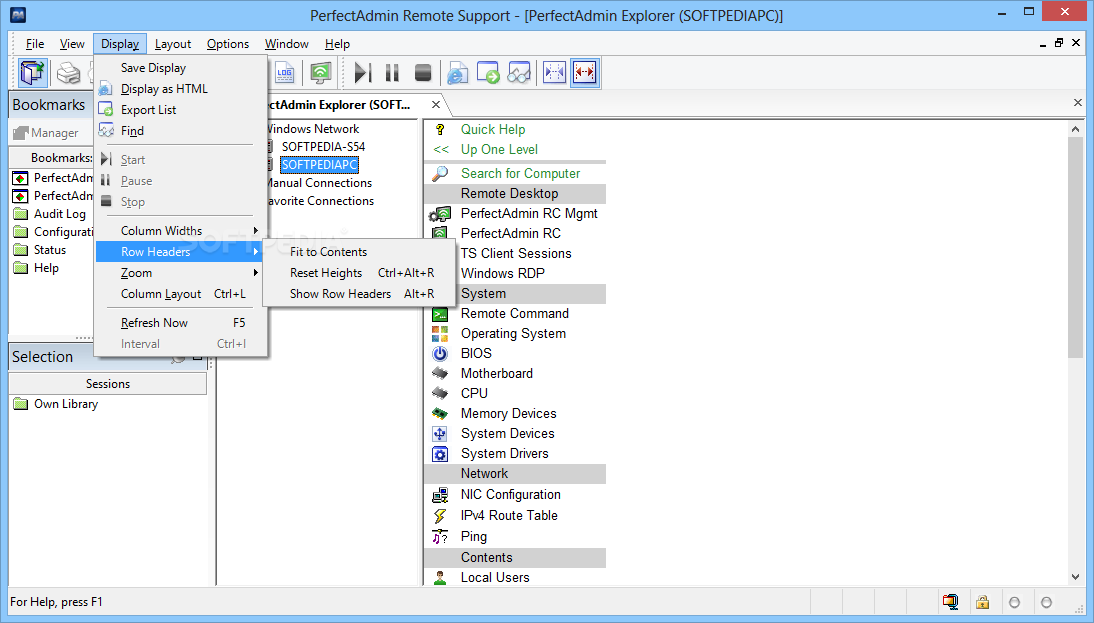Open the Window menu
Image resolution: width=1094 pixels, height=623 pixels.
[x=286, y=44]
